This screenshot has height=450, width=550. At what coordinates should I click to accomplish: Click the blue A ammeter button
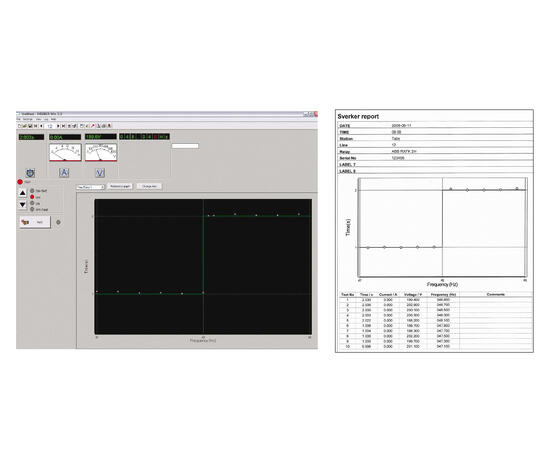tap(64, 172)
